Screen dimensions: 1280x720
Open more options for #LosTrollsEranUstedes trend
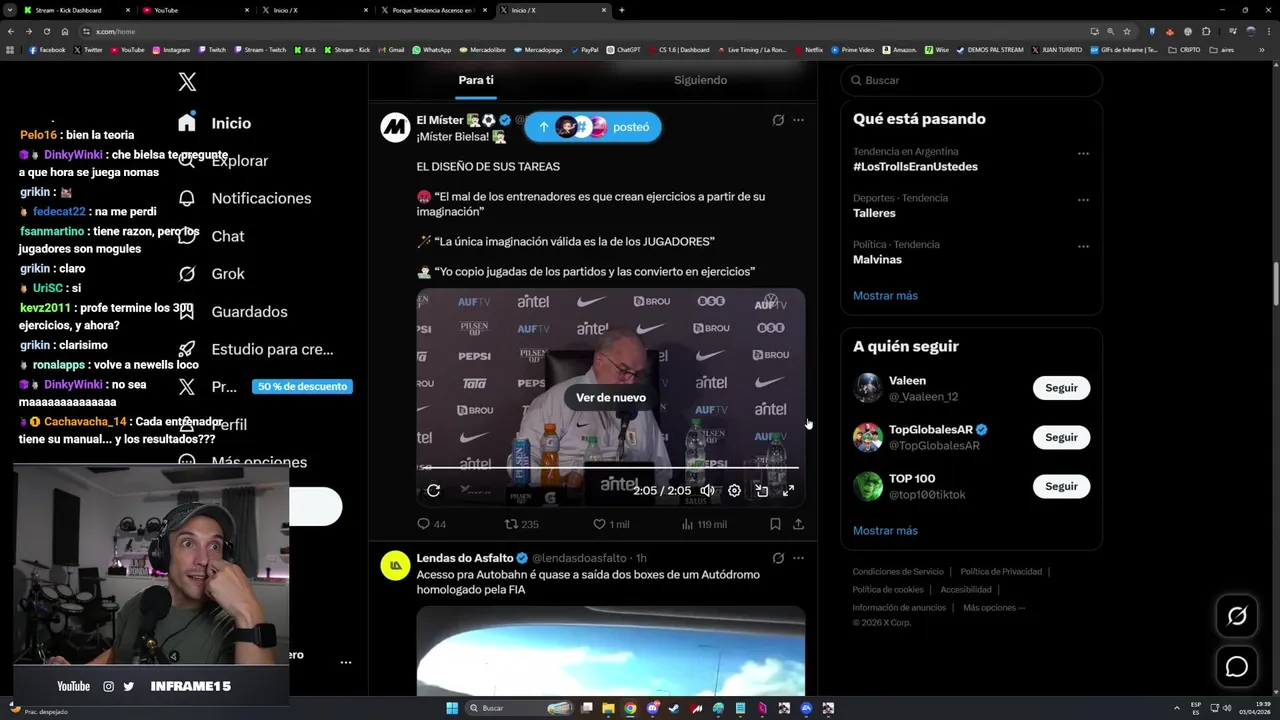point(1083,154)
